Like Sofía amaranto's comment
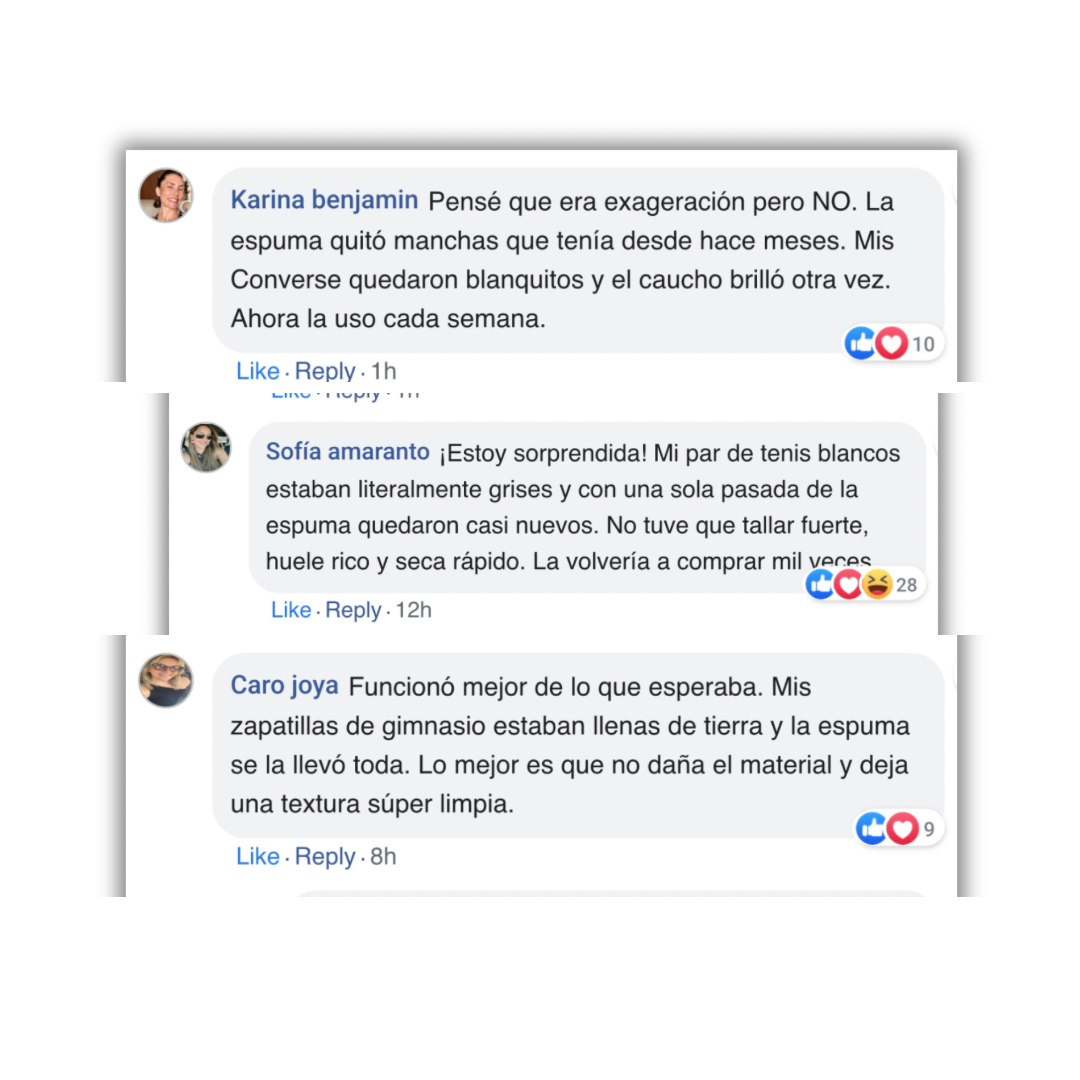 coord(291,610)
